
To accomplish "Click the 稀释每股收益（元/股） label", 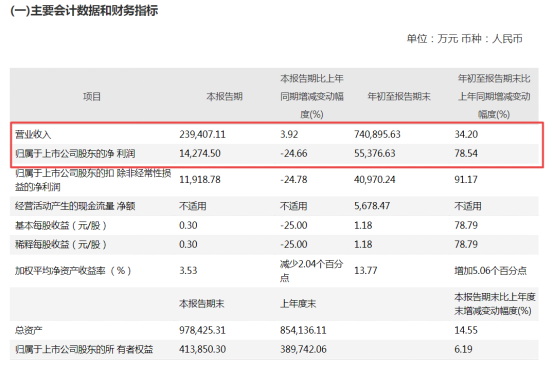I will (x=61, y=244).
